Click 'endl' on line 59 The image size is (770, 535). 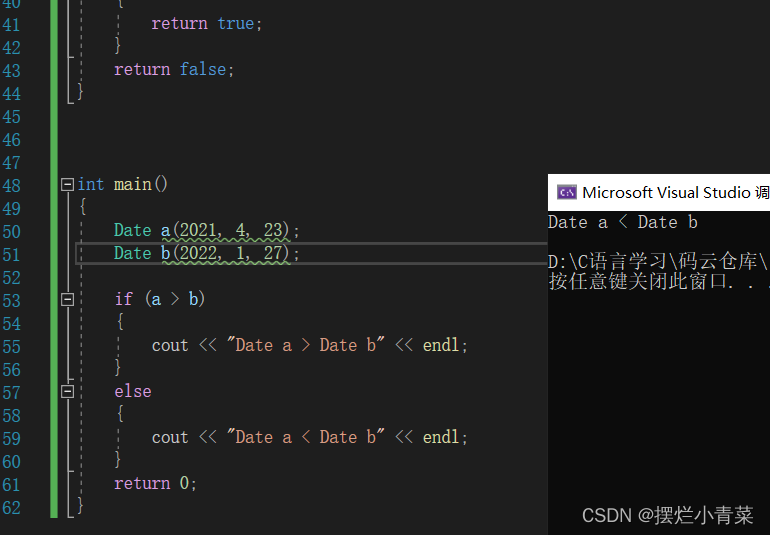coord(441,437)
